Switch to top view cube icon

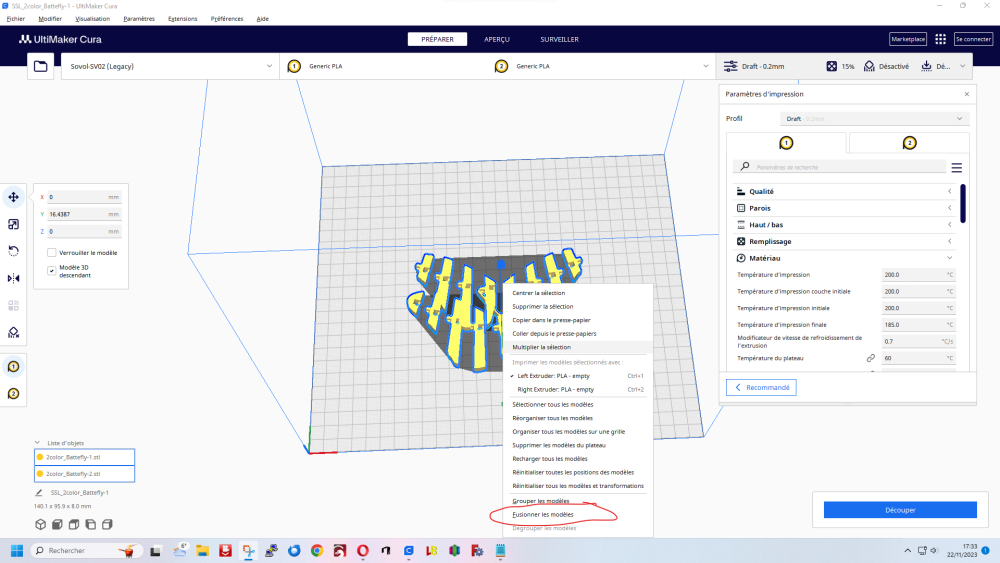click(74, 524)
